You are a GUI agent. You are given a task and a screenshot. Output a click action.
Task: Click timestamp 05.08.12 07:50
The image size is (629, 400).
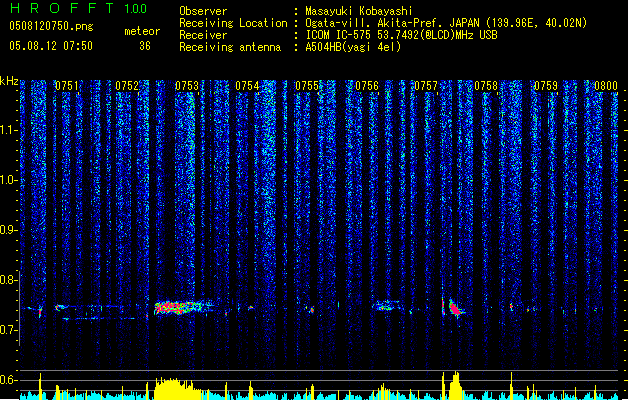click(51, 46)
